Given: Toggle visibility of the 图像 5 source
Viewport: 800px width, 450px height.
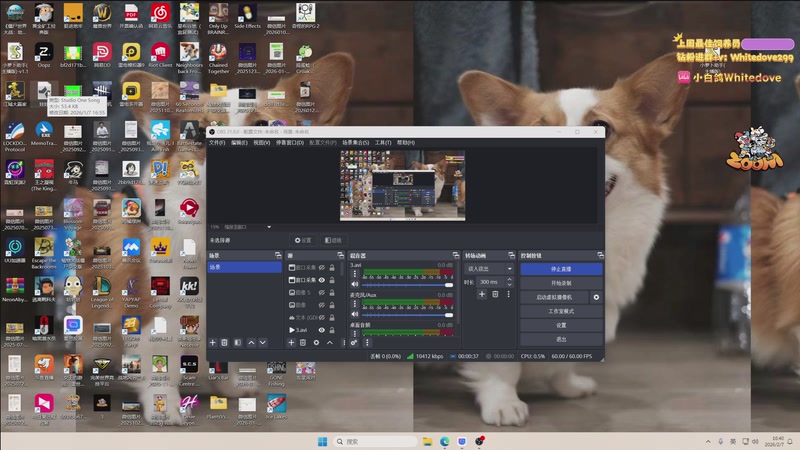Looking at the screenshot, I should tap(322, 292).
